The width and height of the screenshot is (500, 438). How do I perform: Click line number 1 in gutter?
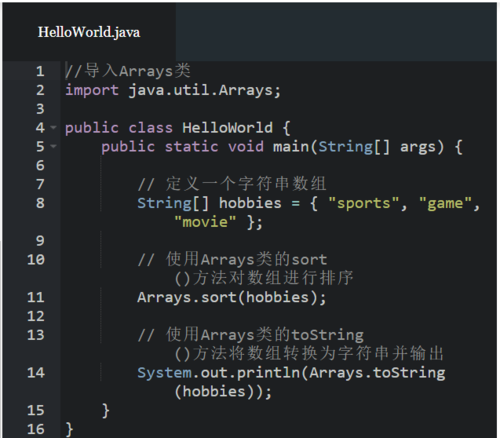40,71
